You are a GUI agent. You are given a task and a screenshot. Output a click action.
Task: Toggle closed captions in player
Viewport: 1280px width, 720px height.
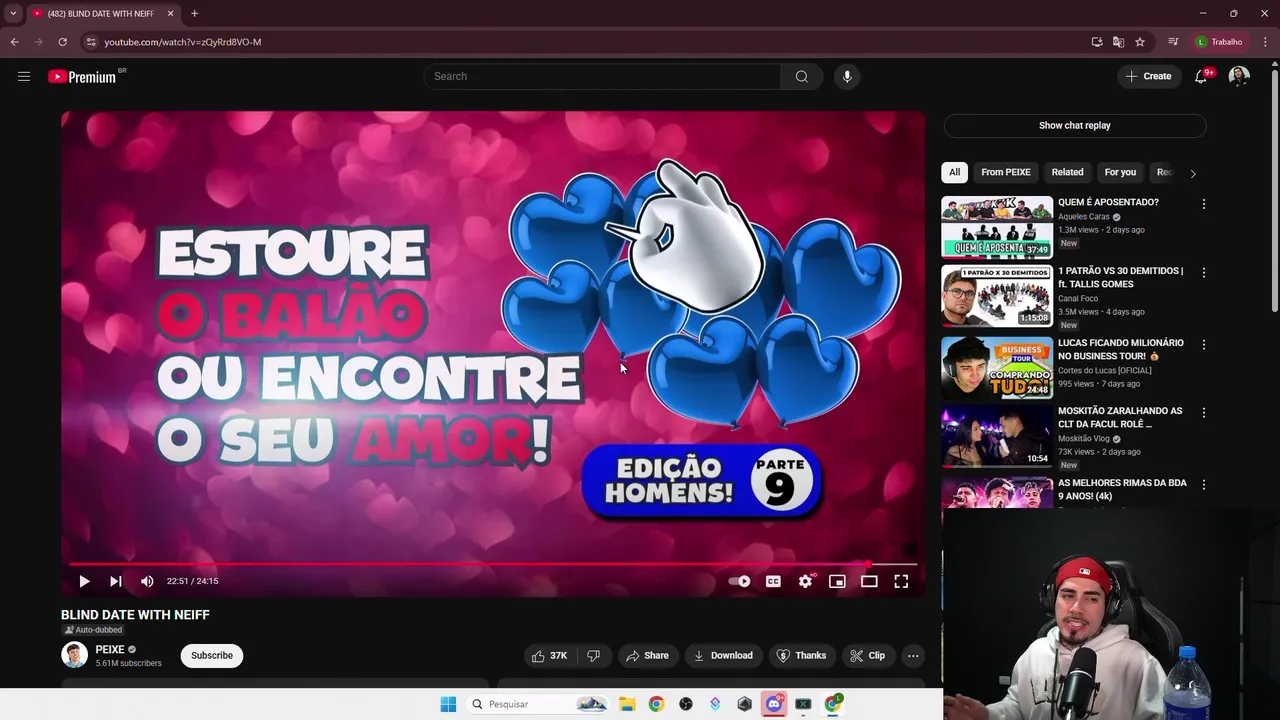(x=773, y=581)
